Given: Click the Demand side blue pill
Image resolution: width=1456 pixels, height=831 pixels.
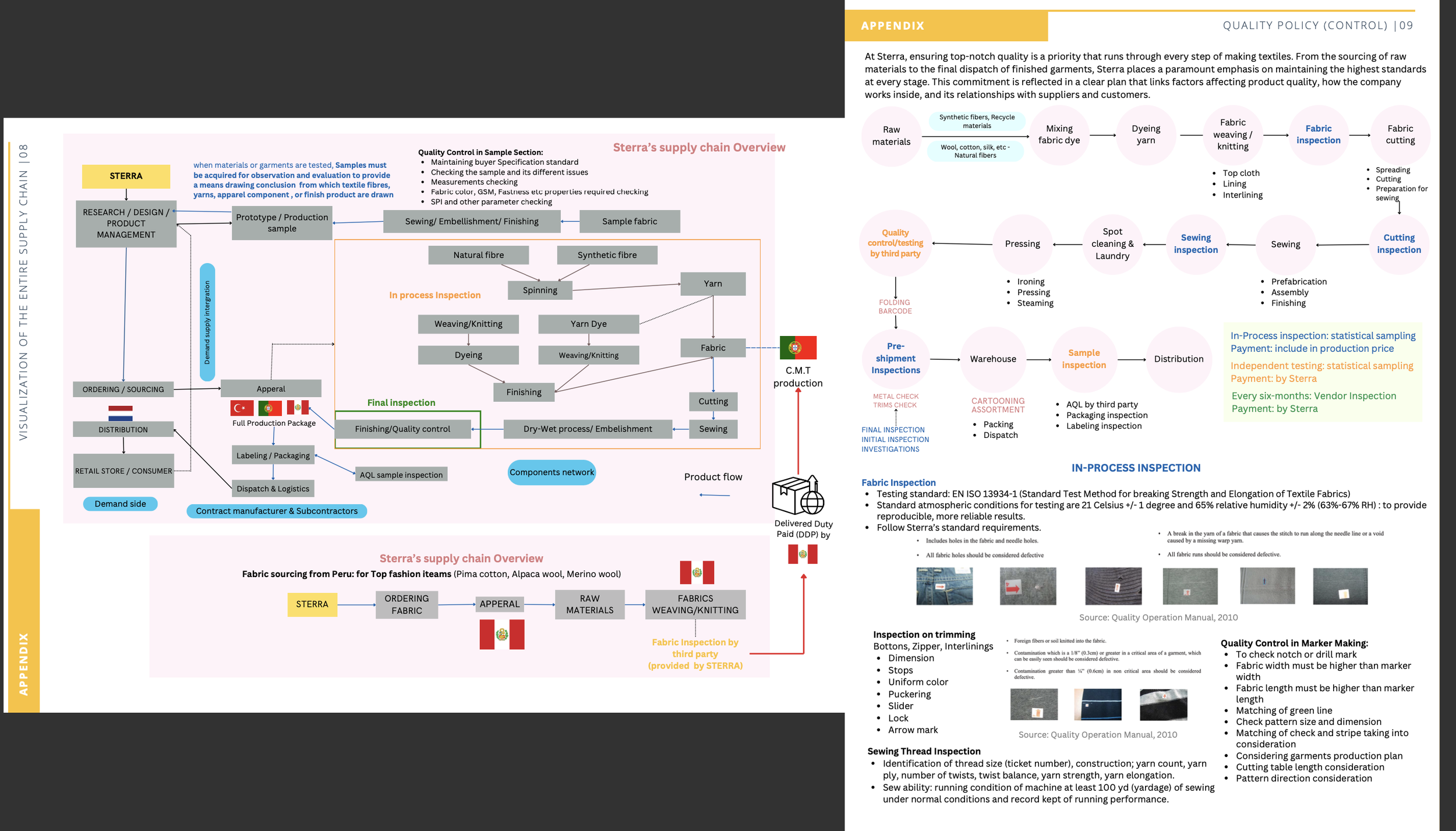Looking at the screenshot, I should (121, 504).
